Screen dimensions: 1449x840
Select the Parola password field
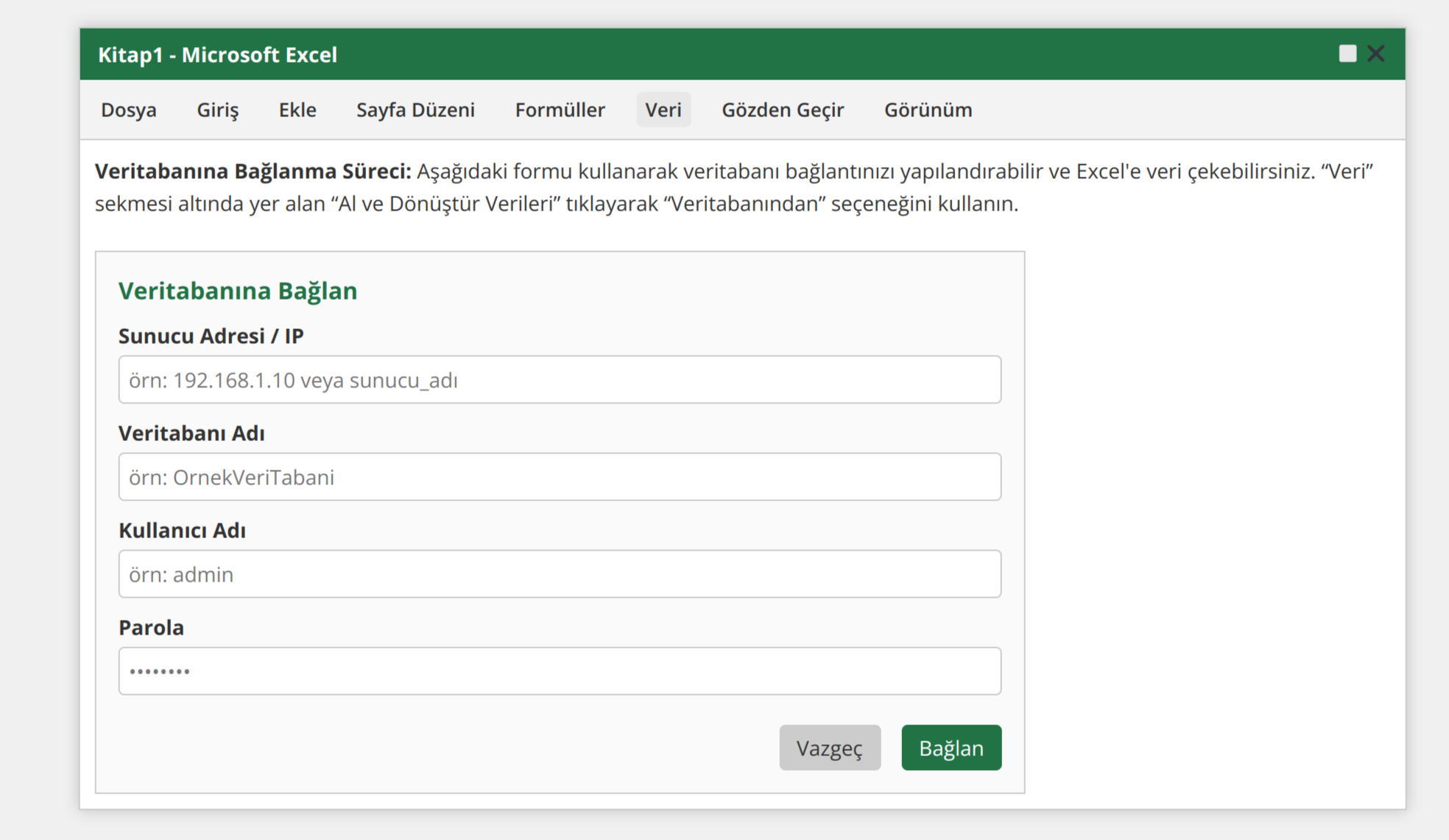560,671
